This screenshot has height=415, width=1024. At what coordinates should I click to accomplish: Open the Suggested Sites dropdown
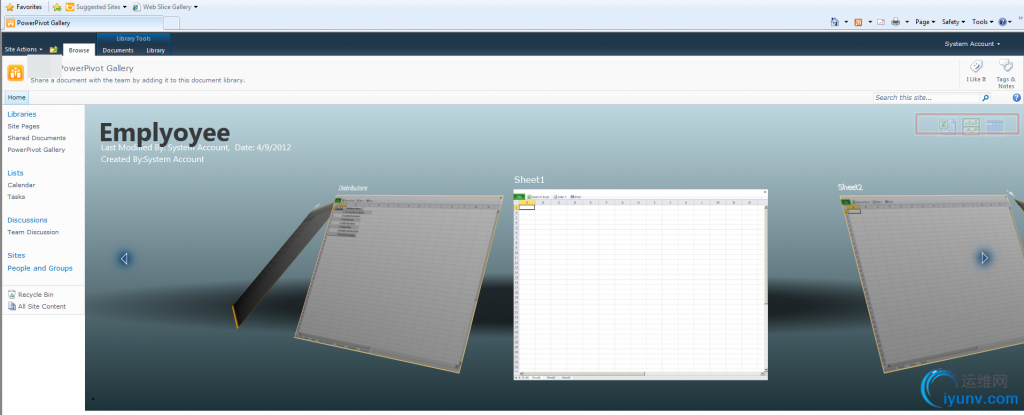[x=97, y=7]
